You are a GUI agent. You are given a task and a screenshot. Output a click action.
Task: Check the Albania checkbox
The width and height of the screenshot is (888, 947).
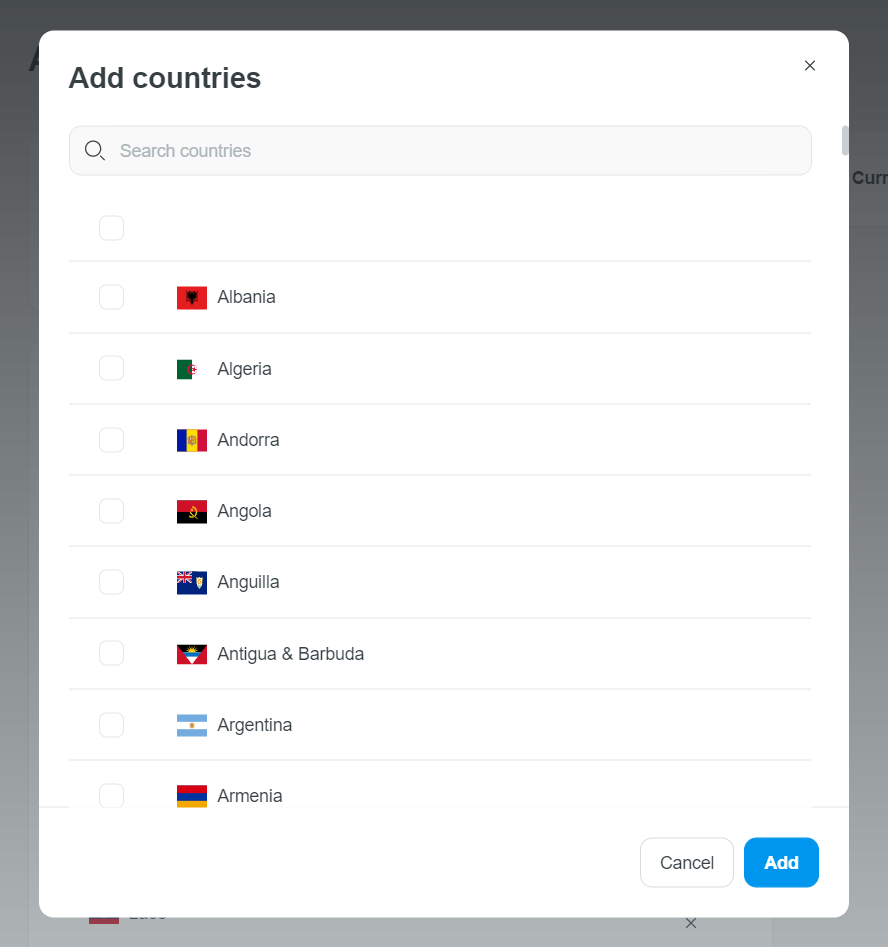click(112, 297)
